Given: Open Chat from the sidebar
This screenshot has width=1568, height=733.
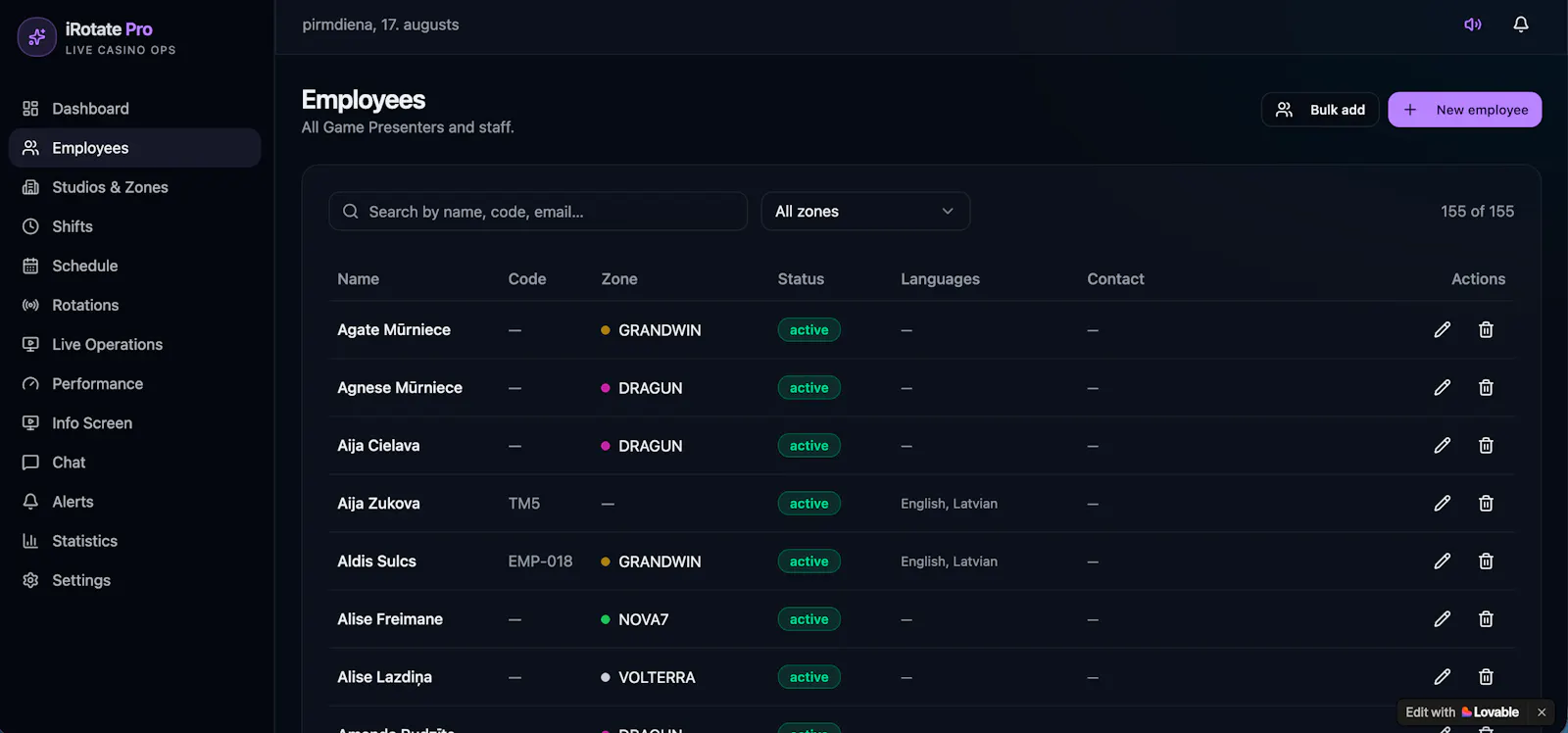Looking at the screenshot, I should (x=134, y=462).
